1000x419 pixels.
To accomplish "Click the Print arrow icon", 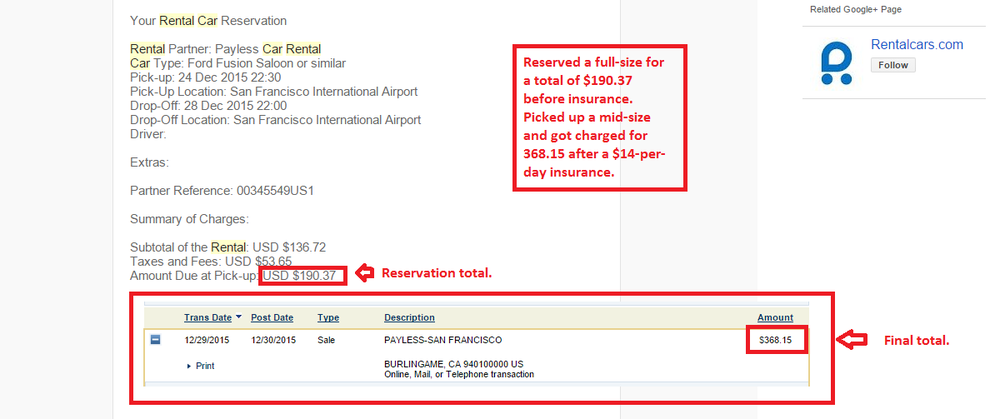I will 189,366.
